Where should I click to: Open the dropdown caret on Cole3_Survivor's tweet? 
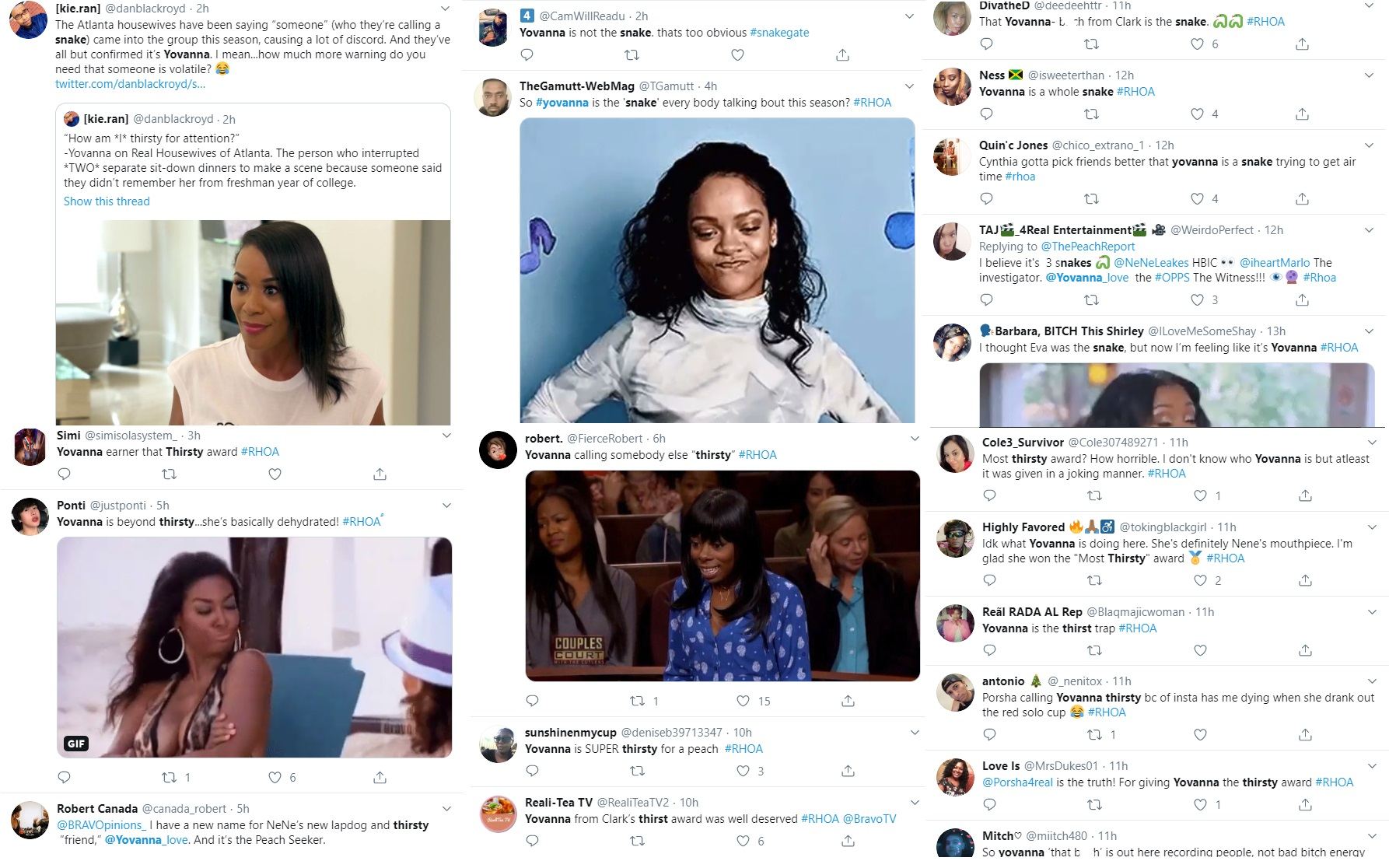(1373, 442)
